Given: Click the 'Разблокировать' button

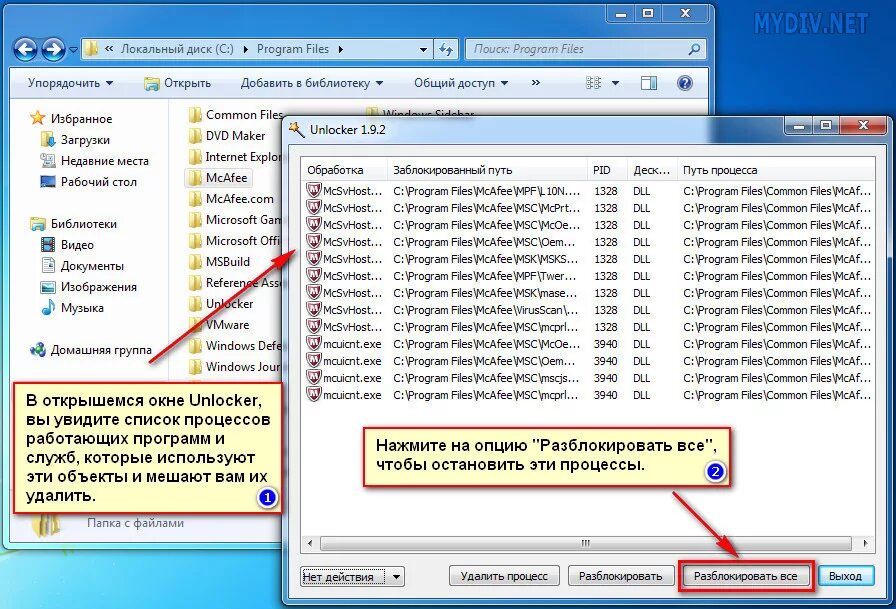Looking at the screenshot, I should tap(621, 576).
